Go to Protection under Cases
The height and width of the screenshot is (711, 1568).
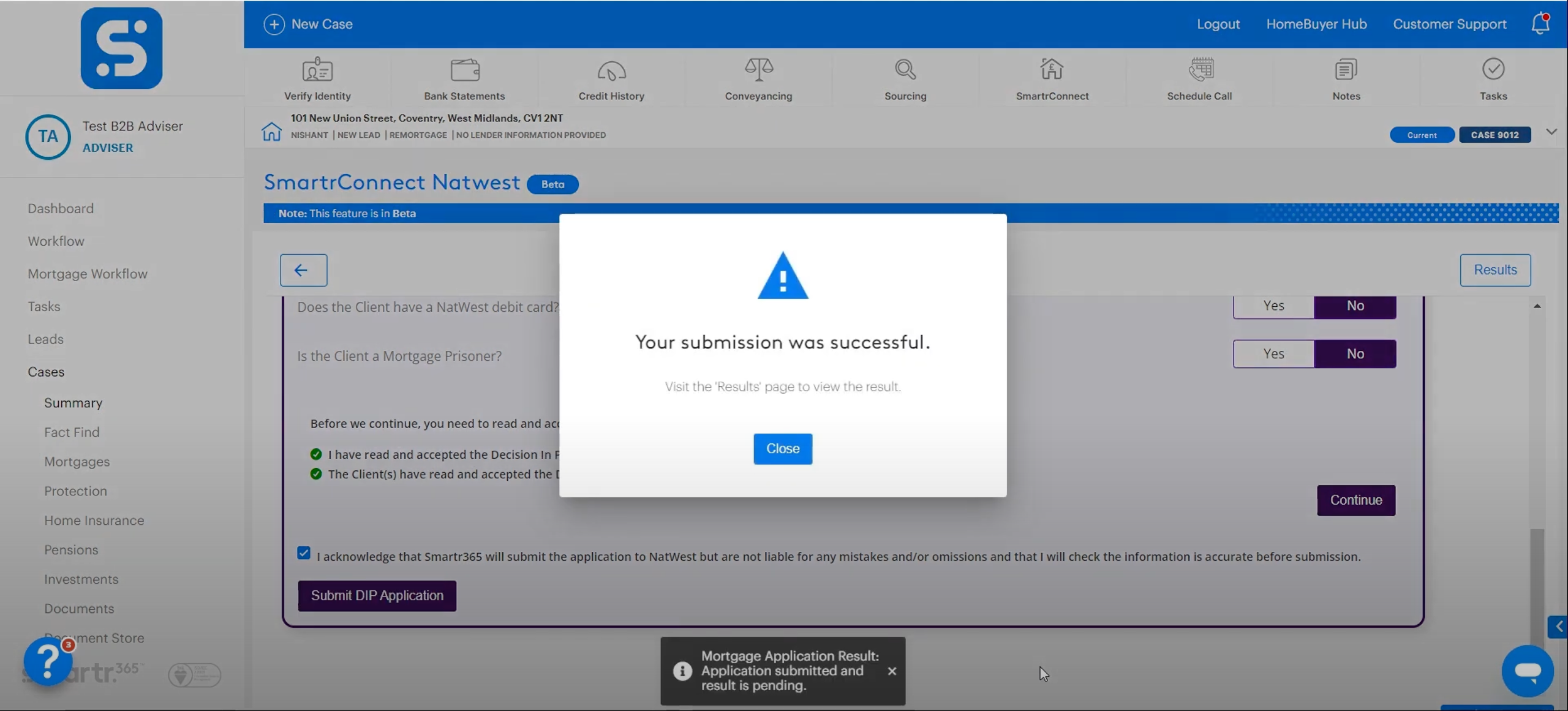pos(75,491)
